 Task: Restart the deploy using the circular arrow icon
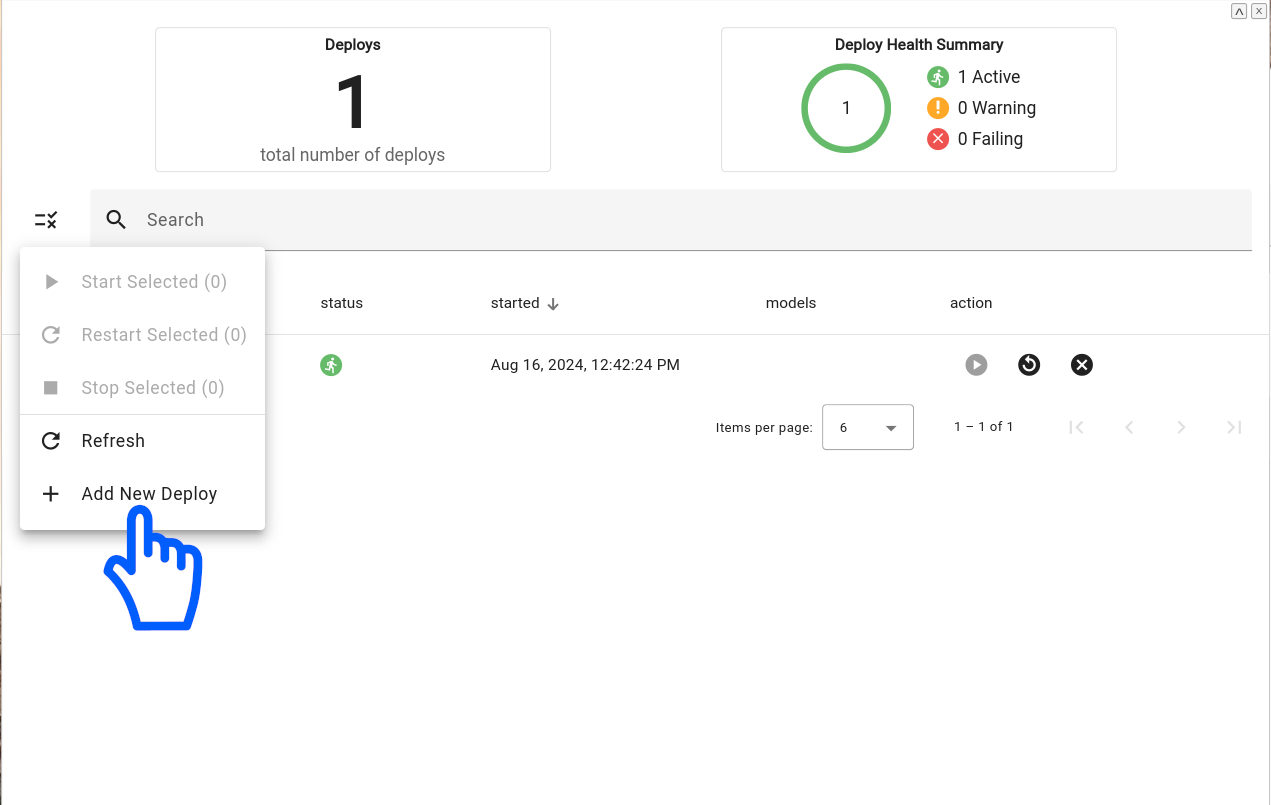click(x=1029, y=365)
